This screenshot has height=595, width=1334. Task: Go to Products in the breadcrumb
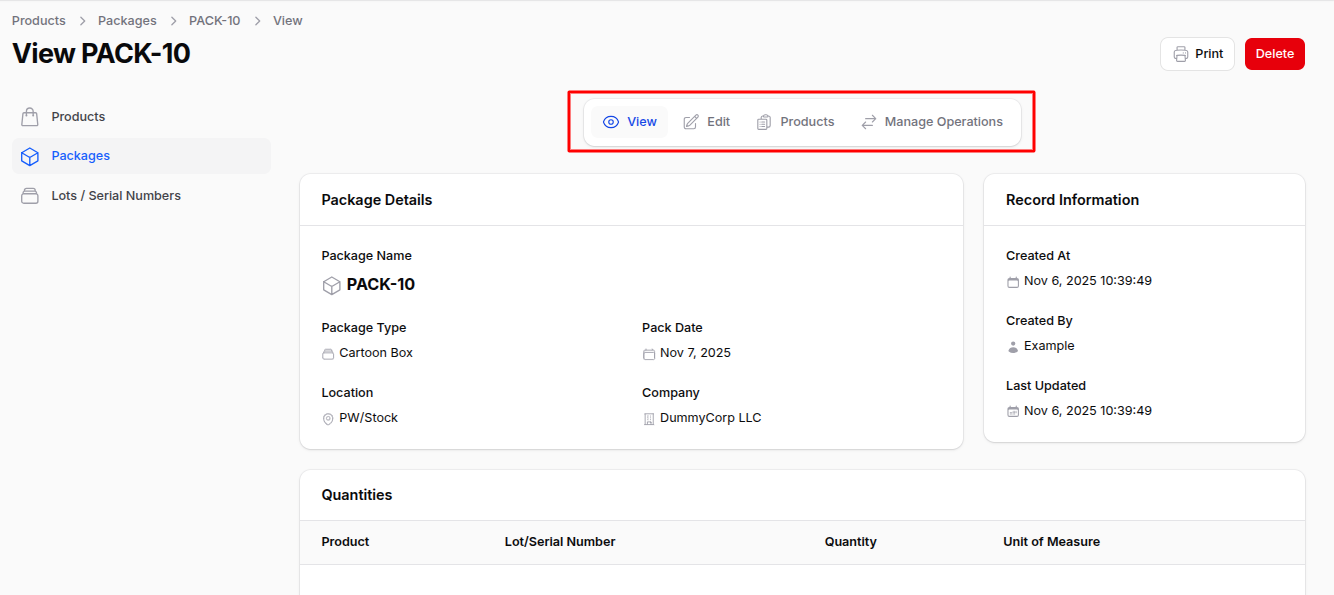[x=39, y=20]
